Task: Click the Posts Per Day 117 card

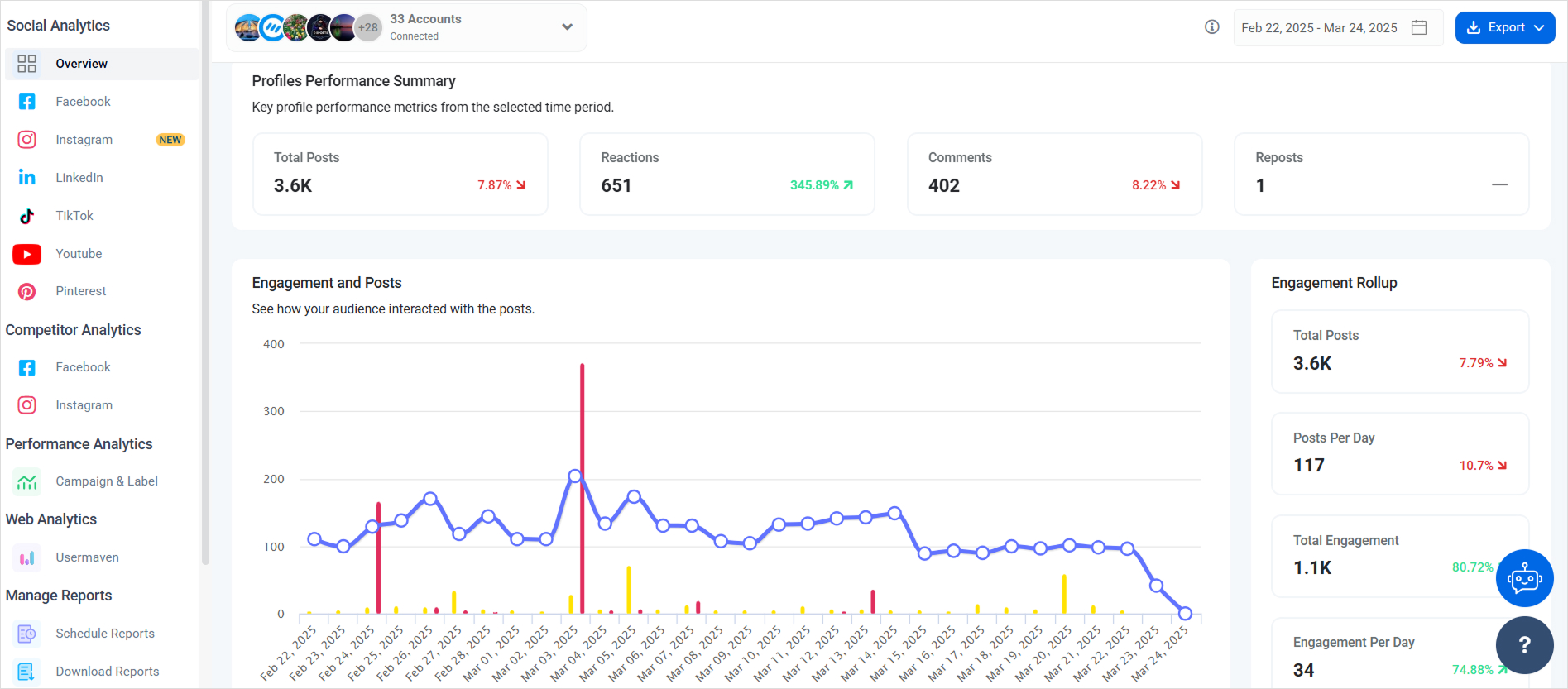Action: [1400, 454]
